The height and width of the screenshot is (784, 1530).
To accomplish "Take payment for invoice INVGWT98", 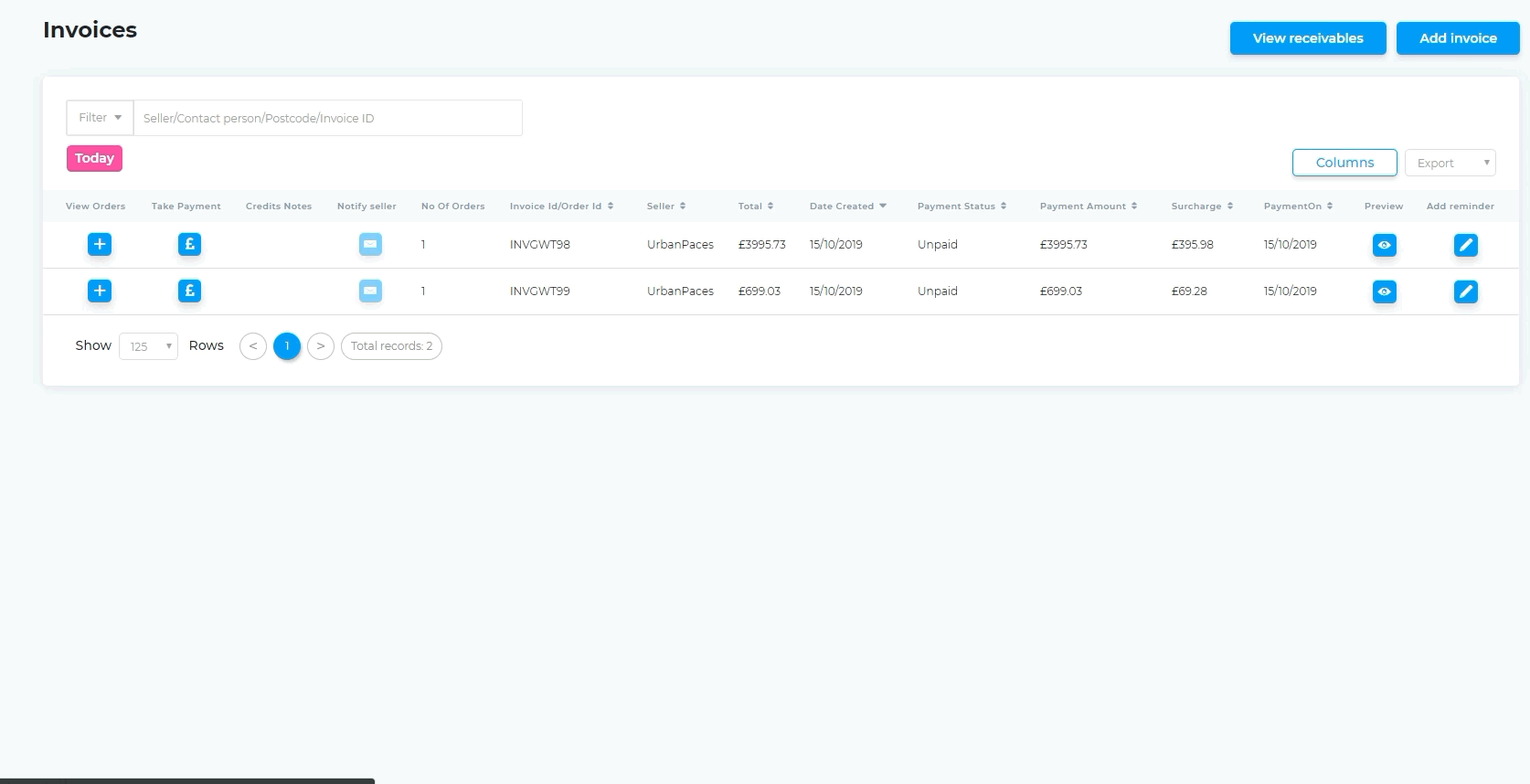I will click(189, 244).
